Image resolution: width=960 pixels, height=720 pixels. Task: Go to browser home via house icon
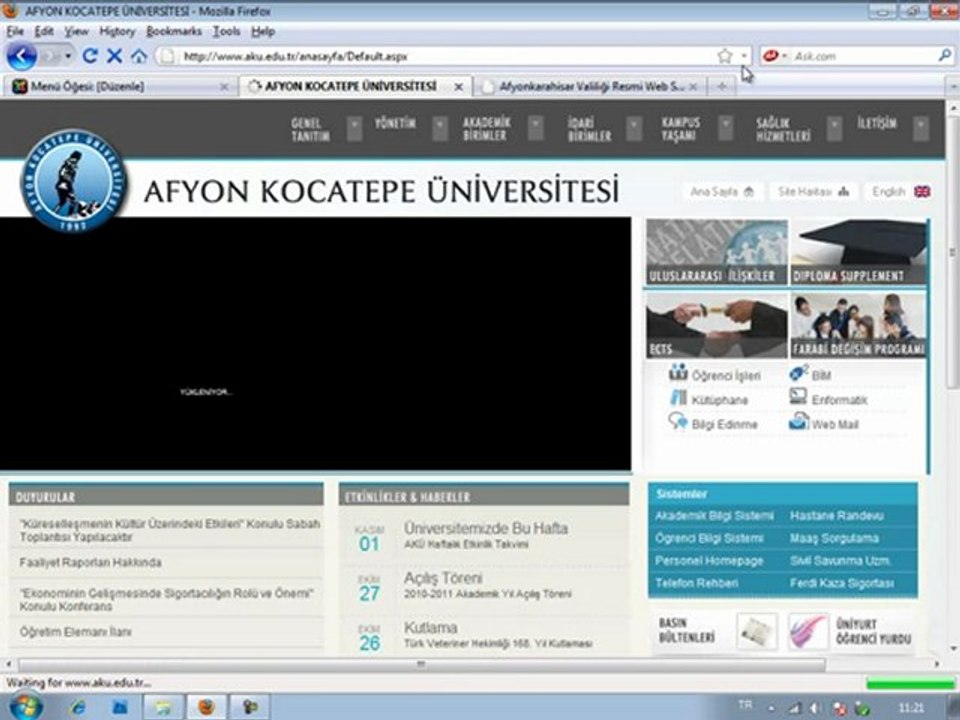click(139, 57)
